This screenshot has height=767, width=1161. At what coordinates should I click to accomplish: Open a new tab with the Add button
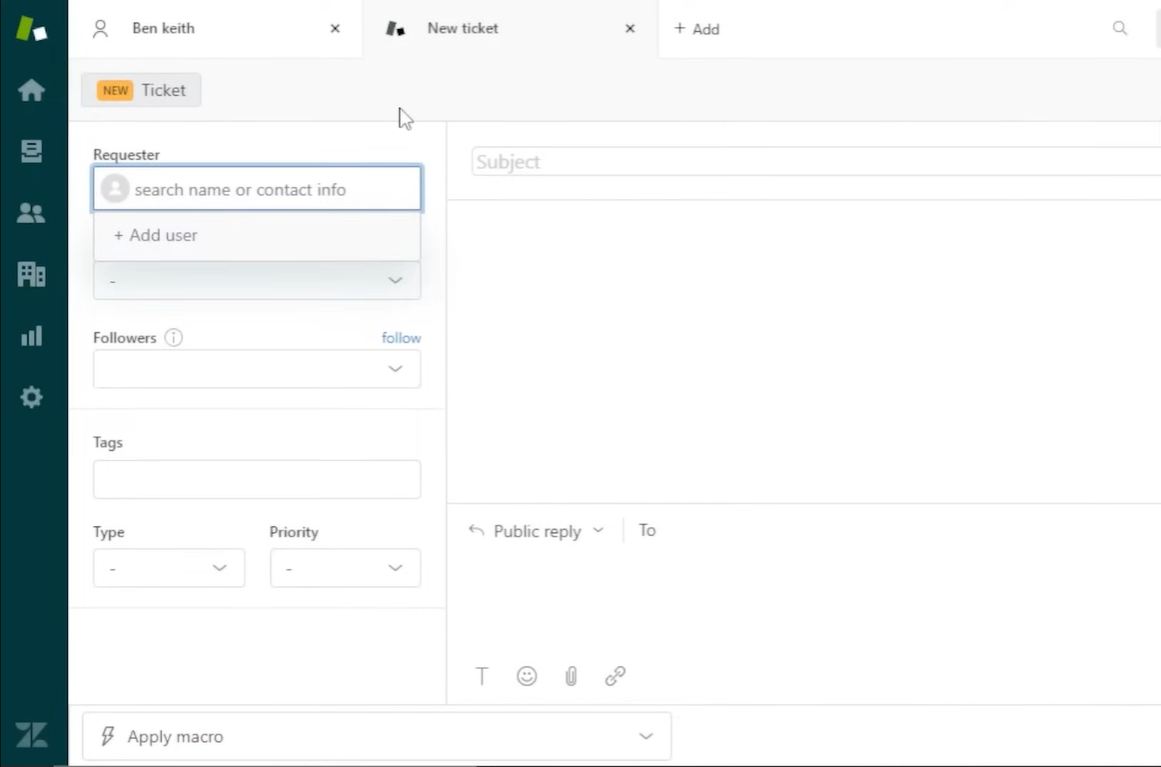(x=697, y=29)
